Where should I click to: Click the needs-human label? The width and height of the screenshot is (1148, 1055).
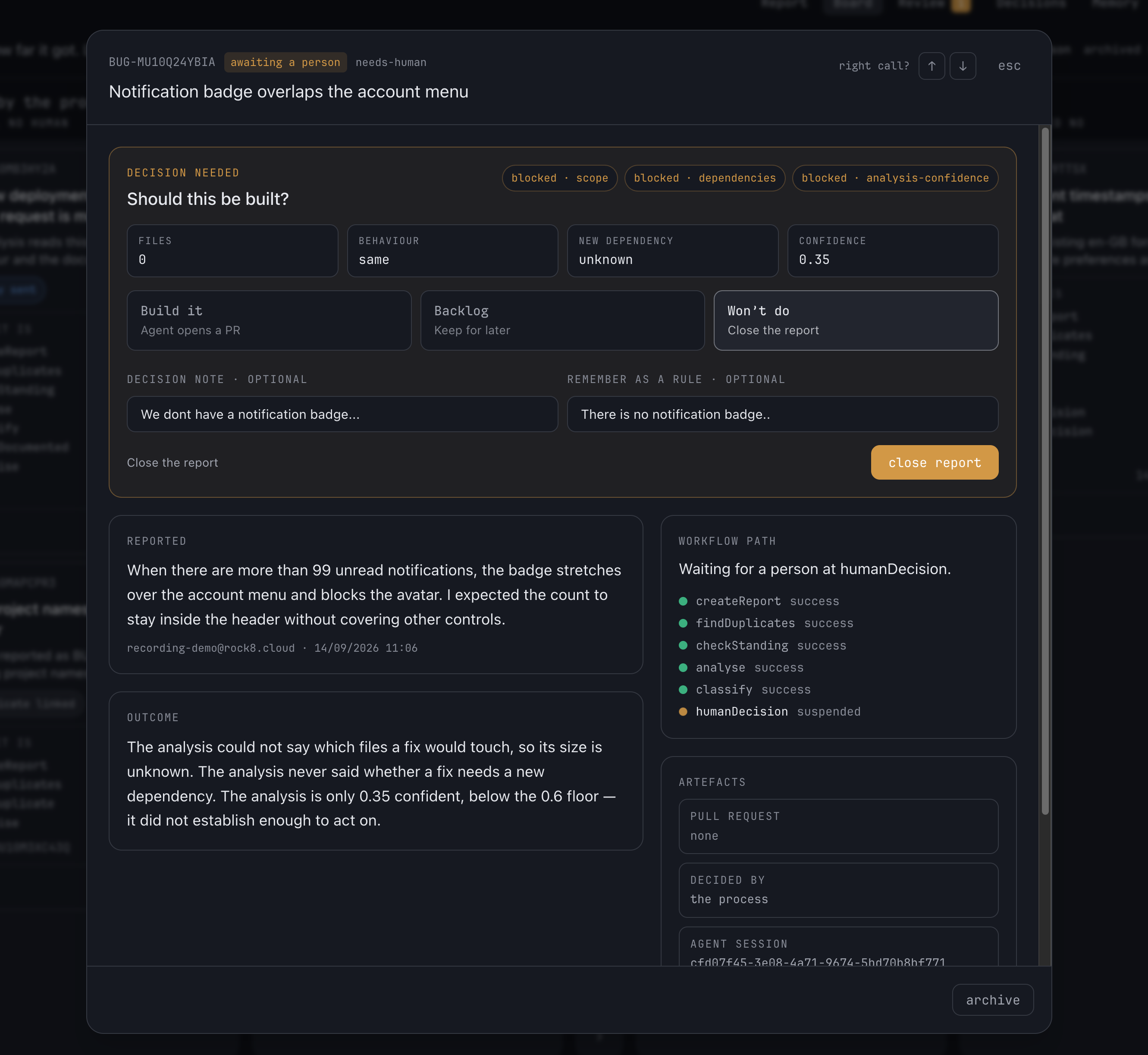pos(391,62)
